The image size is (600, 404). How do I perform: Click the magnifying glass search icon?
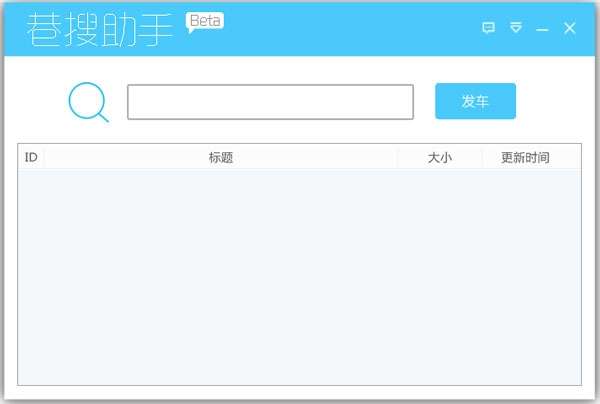pyautogui.click(x=88, y=102)
